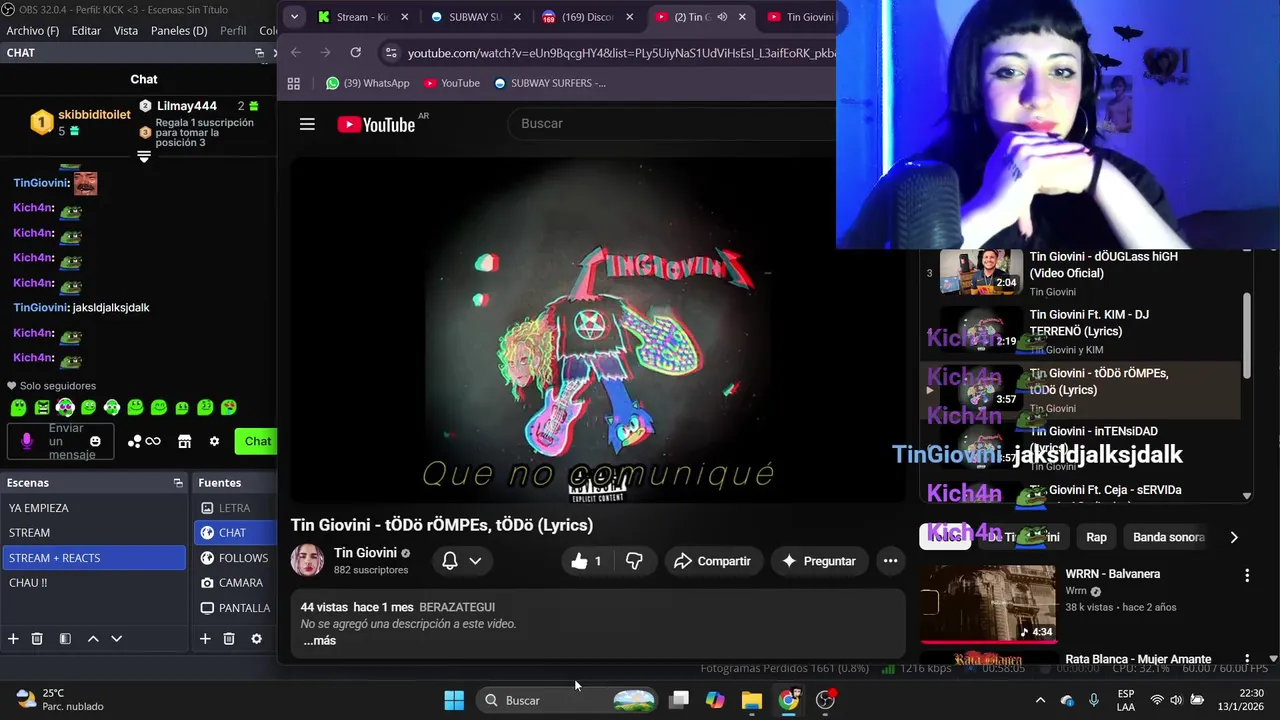Delete selected scene with Escenas trash icon

37,639
